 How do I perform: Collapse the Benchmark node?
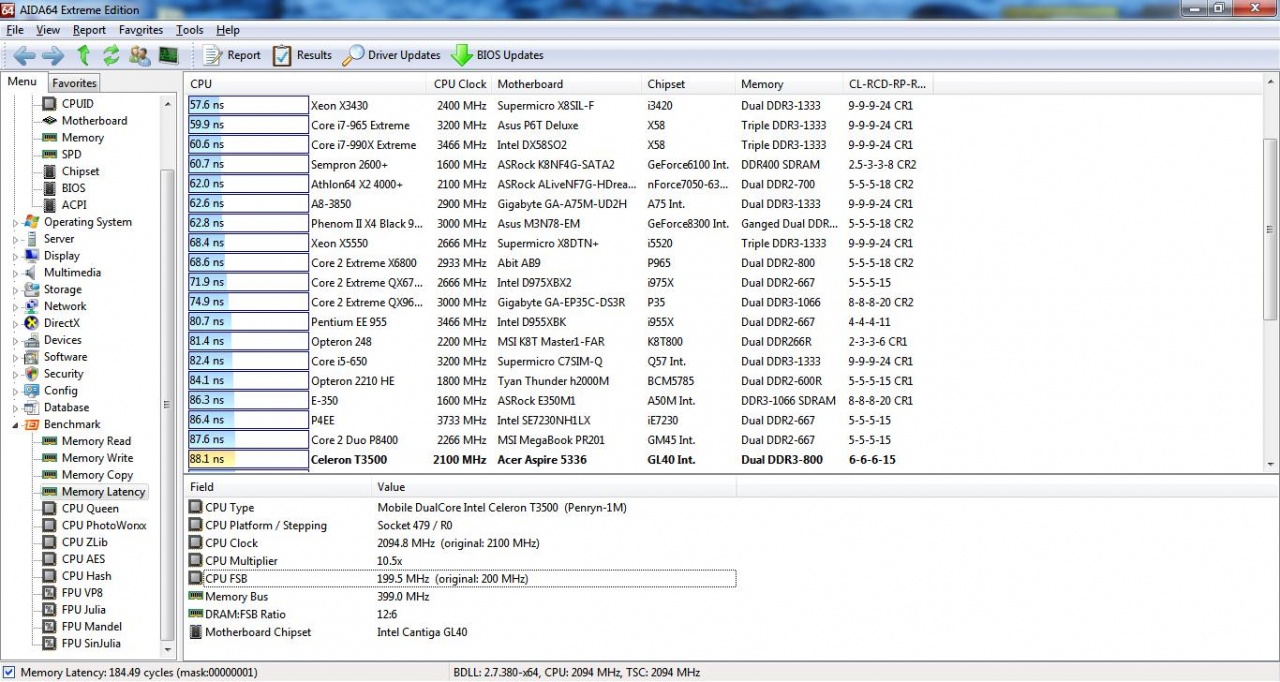click(x=15, y=424)
